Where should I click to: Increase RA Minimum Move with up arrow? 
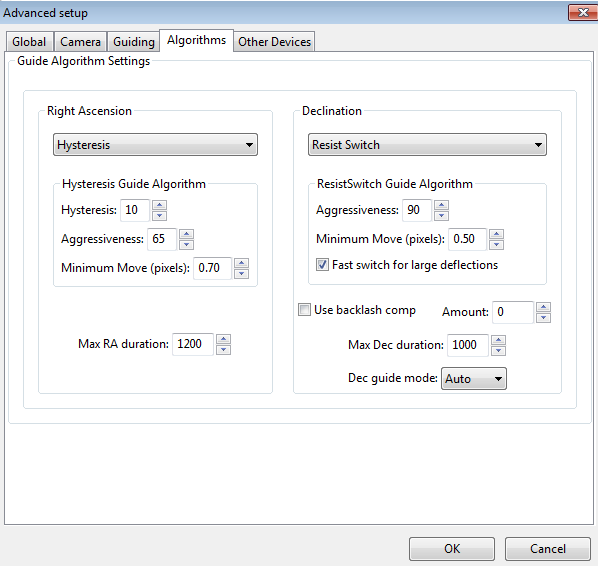click(x=241, y=263)
